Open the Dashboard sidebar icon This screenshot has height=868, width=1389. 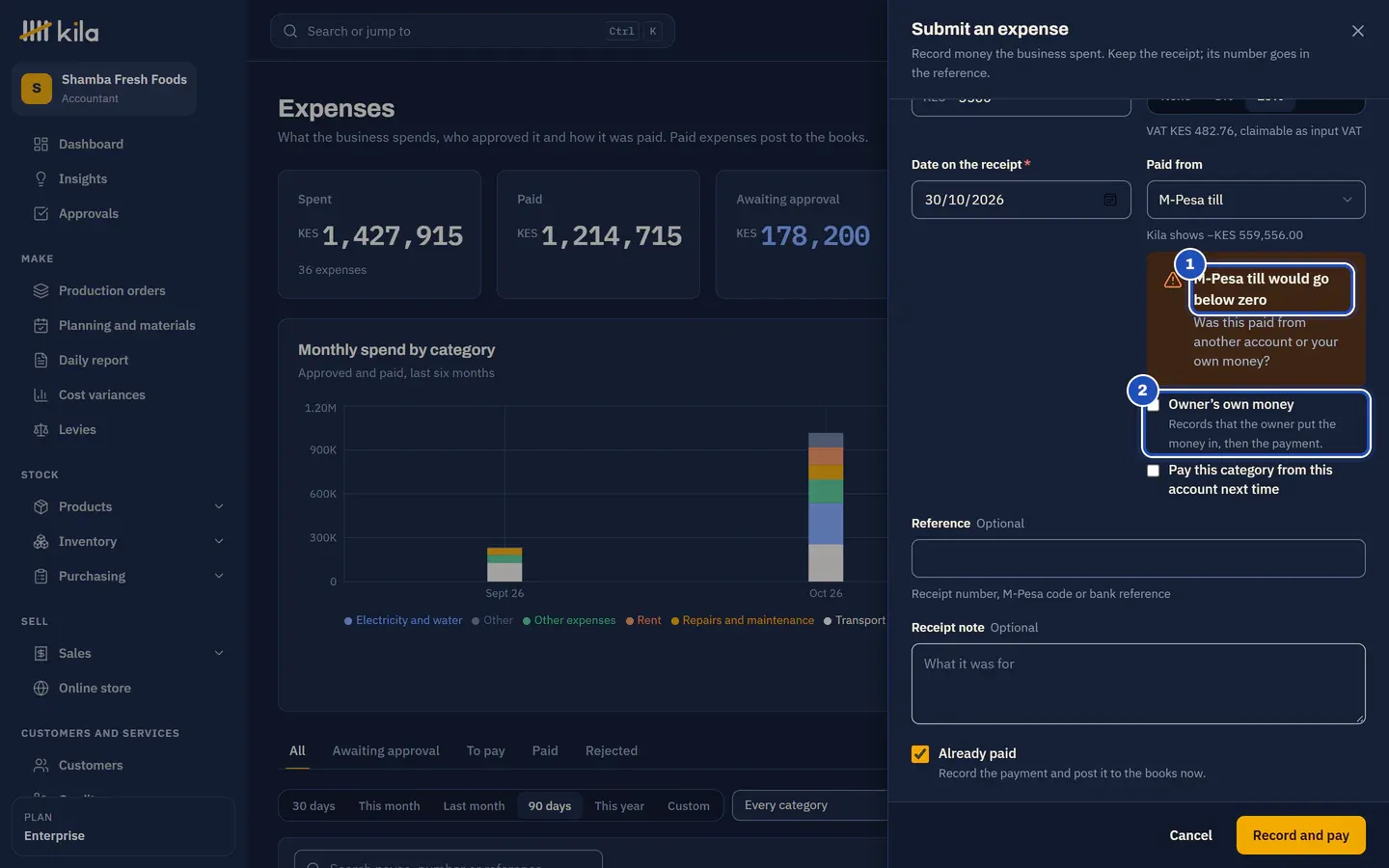[41, 145]
